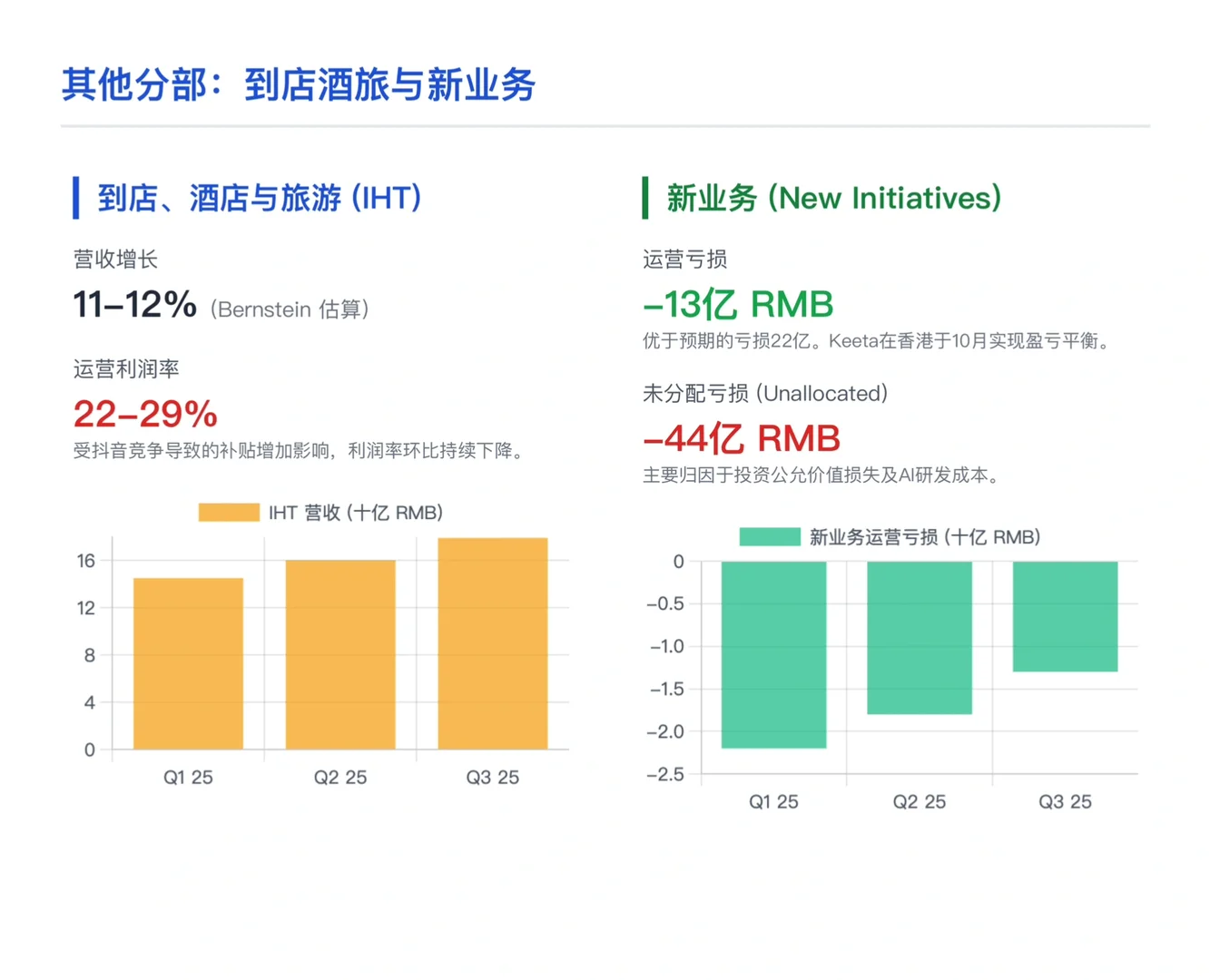Select the slide title 其他分部：到店酒旅与新业务
This screenshot has height=980, width=1210.
click(298, 85)
